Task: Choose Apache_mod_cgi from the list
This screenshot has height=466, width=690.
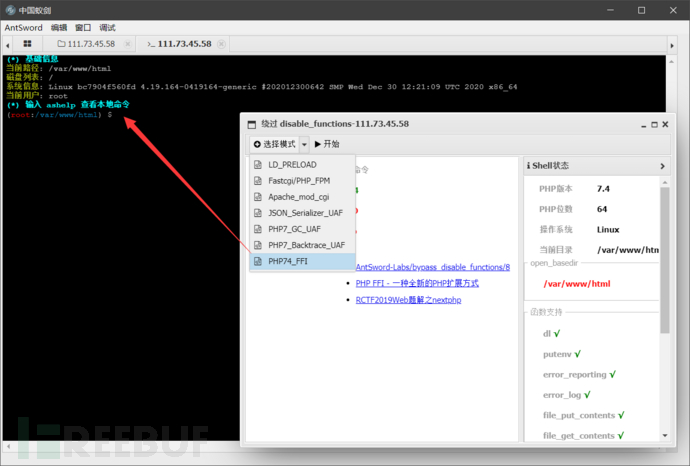Action: tap(302, 197)
